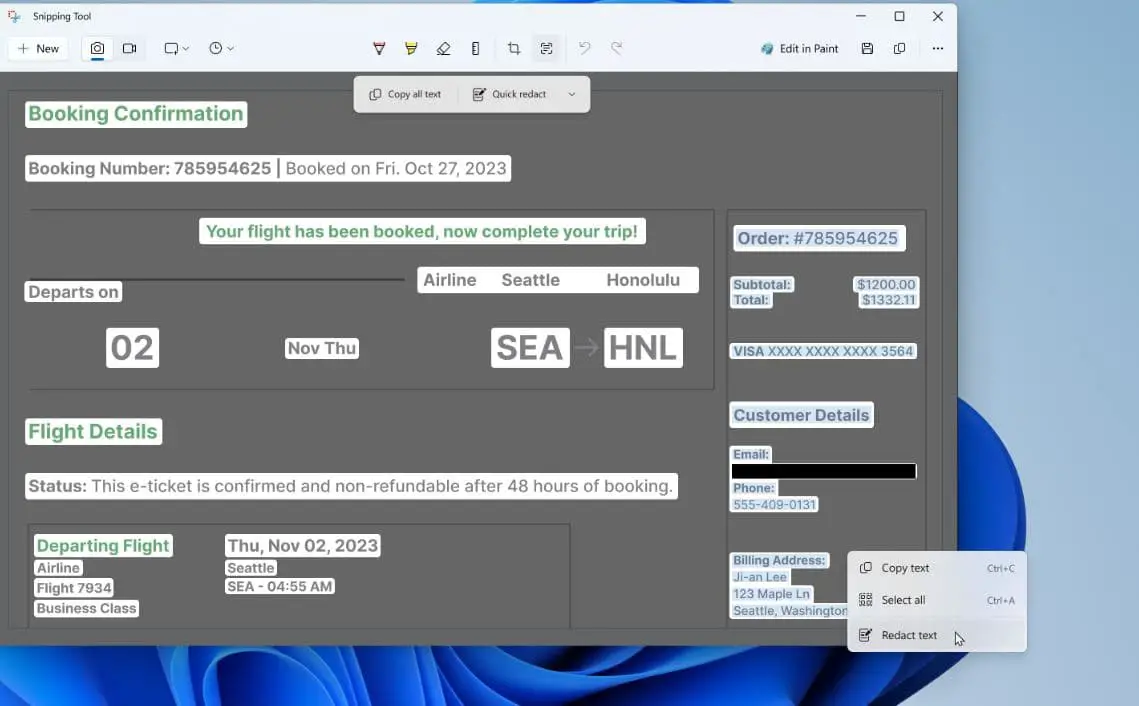Click the Status: e-ticket confirmation line

[x=352, y=486]
